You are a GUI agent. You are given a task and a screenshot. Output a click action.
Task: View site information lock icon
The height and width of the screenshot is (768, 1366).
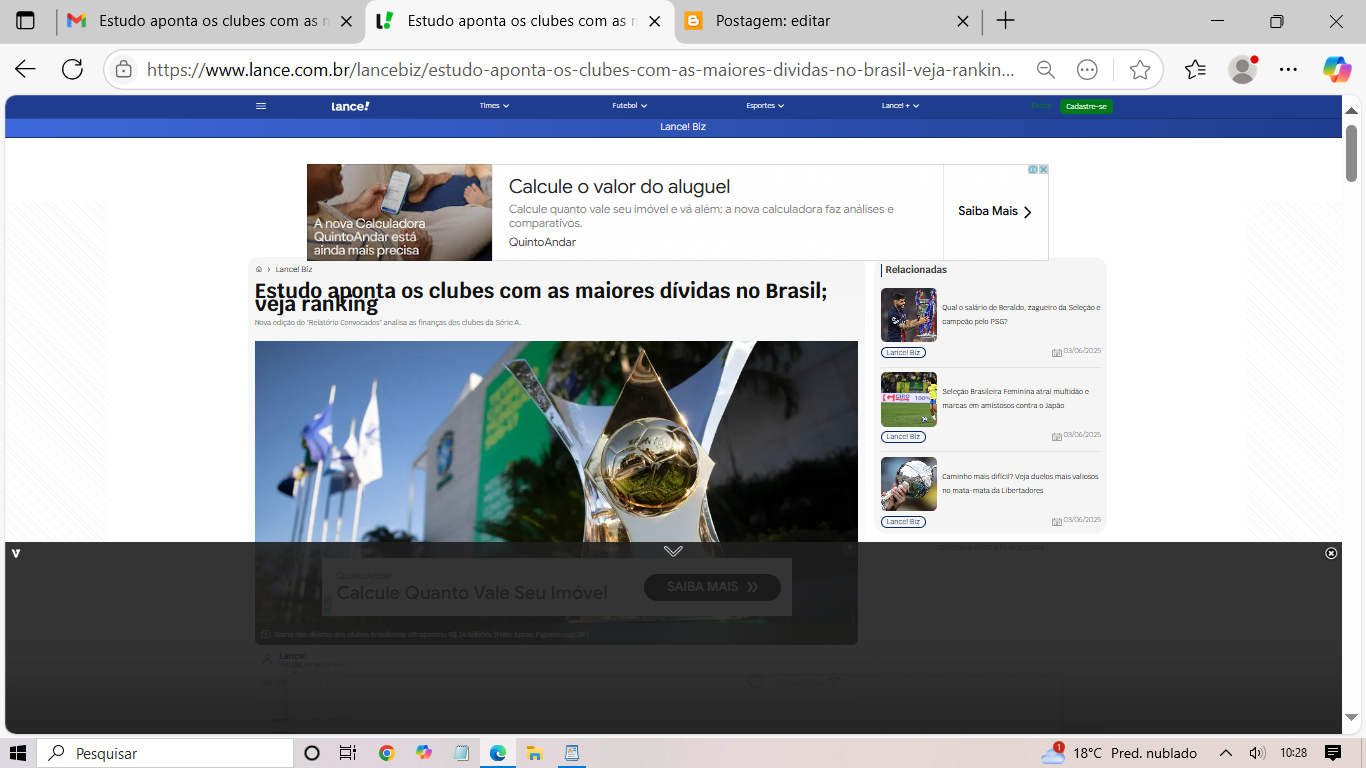123,70
